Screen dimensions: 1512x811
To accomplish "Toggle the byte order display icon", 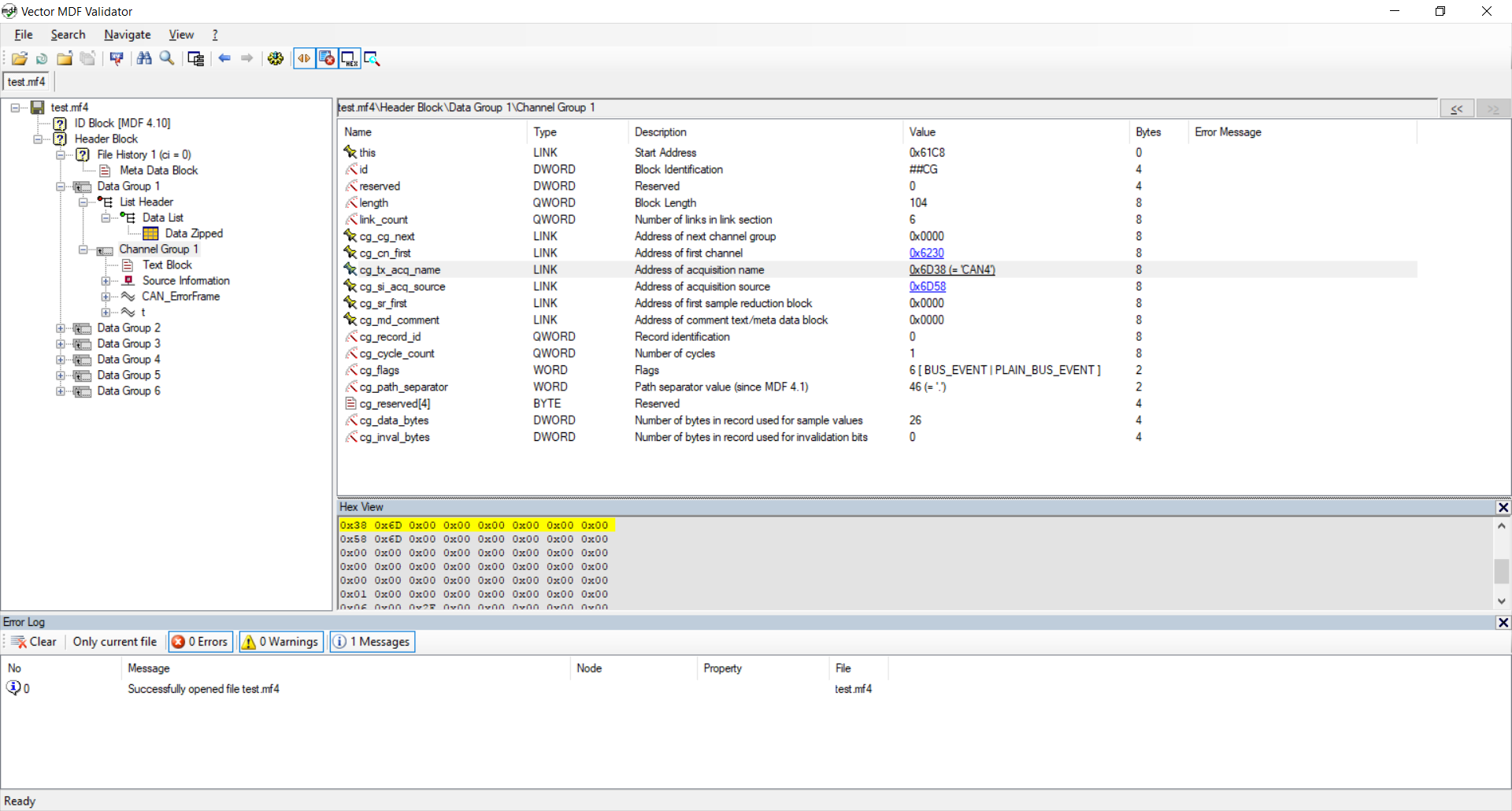I will click(x=305, y=58).
